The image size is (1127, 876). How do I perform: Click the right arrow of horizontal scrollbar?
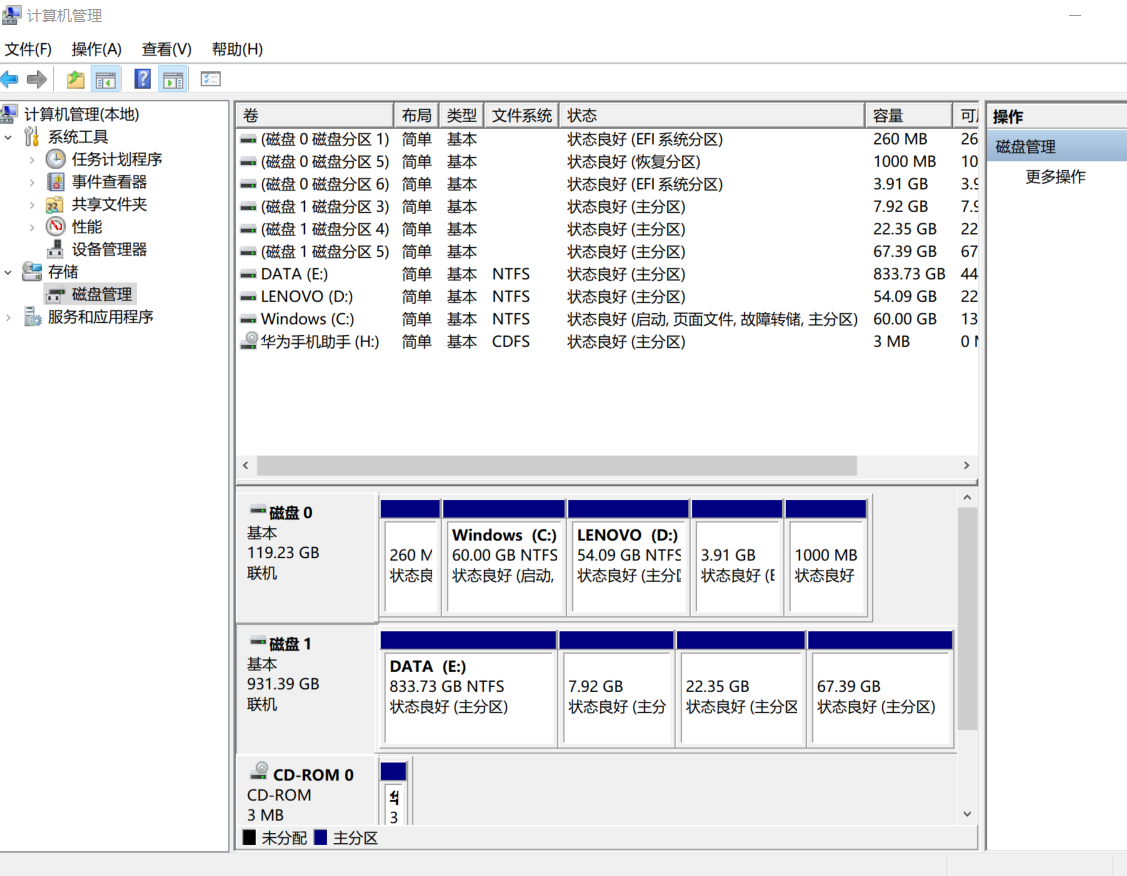pos(966,466)
